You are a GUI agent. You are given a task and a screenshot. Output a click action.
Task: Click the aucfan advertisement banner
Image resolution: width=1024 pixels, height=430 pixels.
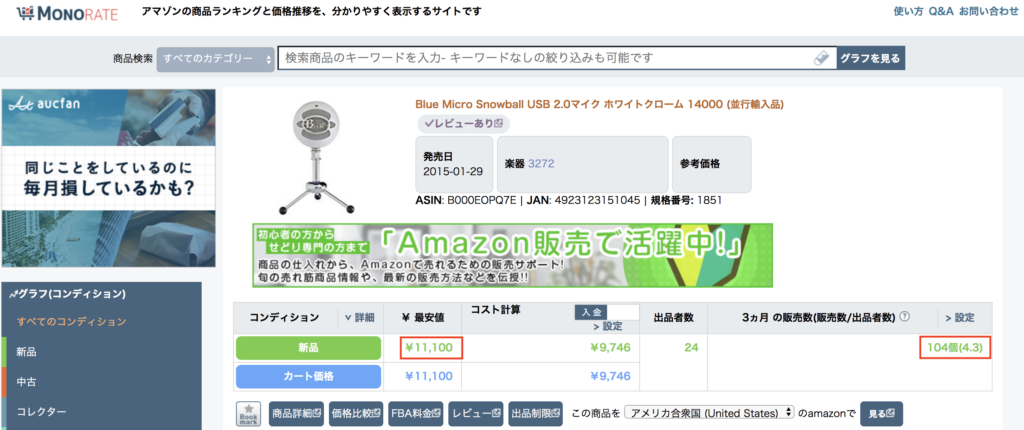[x=108, y=178]
